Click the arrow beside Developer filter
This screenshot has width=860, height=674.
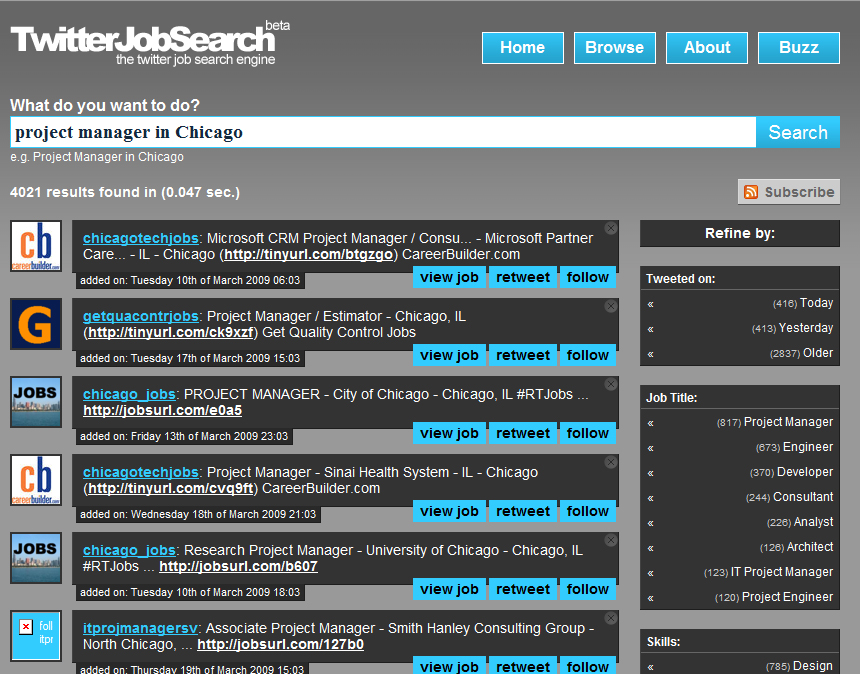[x=650, y=473]
